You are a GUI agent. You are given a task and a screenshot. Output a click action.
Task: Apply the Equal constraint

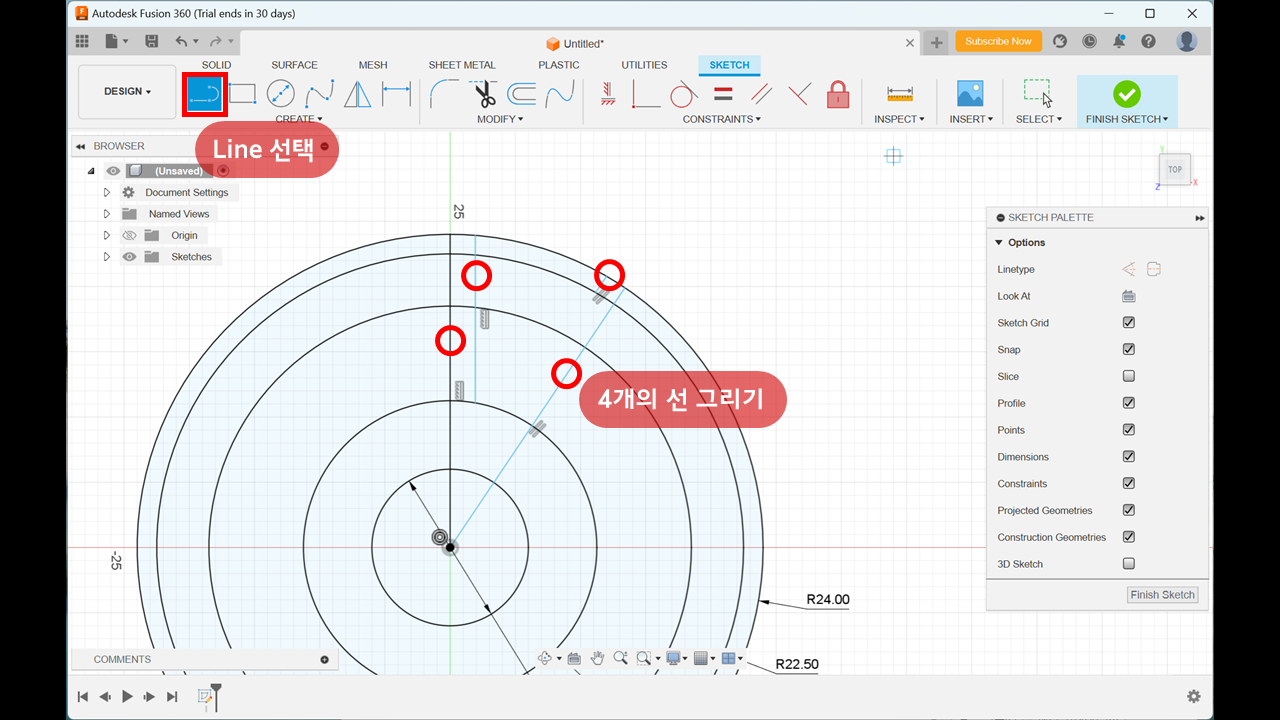723,94
